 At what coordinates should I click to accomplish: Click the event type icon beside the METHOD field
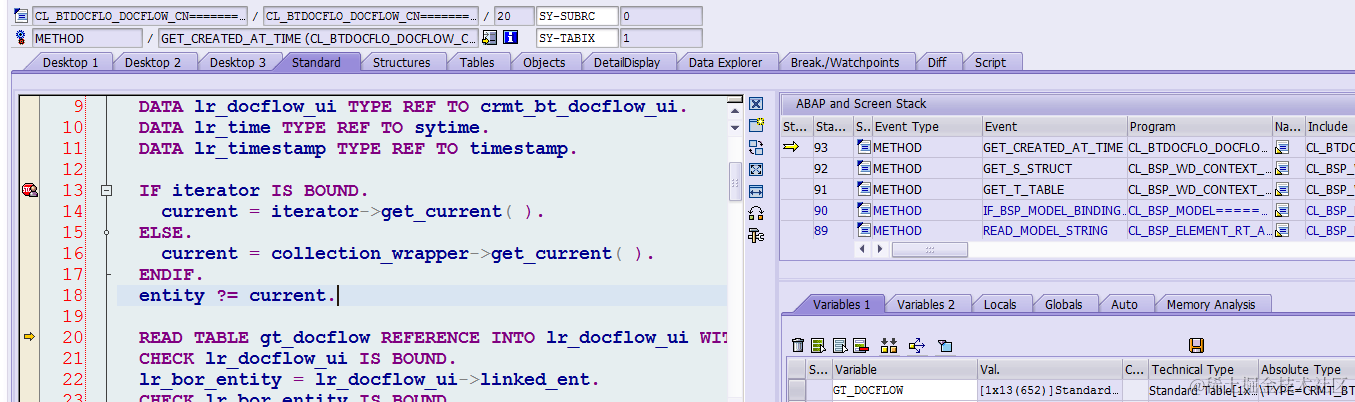pos(21,38)
